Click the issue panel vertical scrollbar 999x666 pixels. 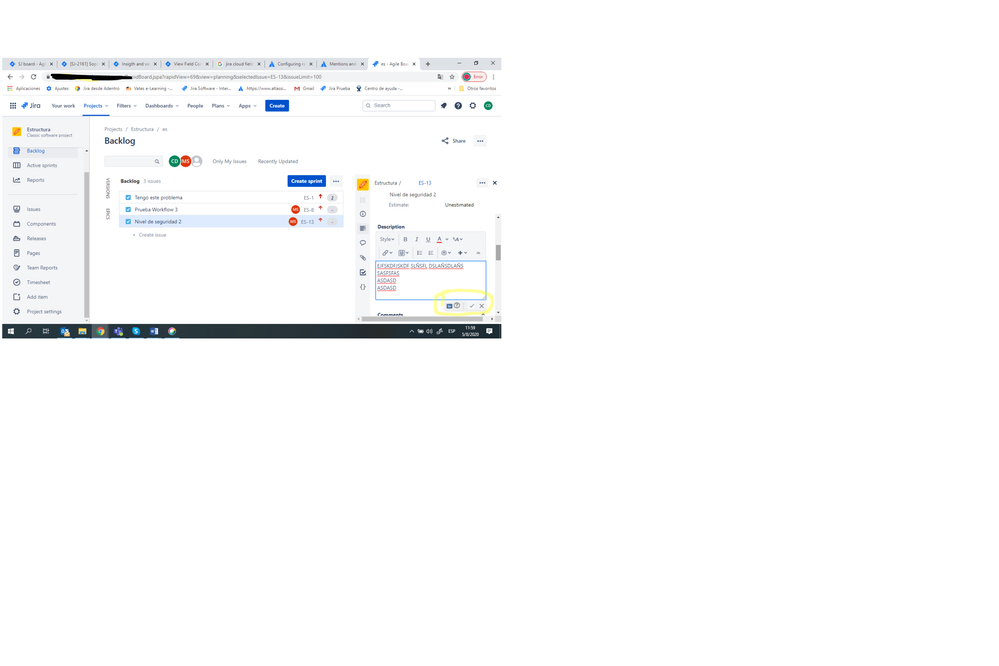coord(498,252)
